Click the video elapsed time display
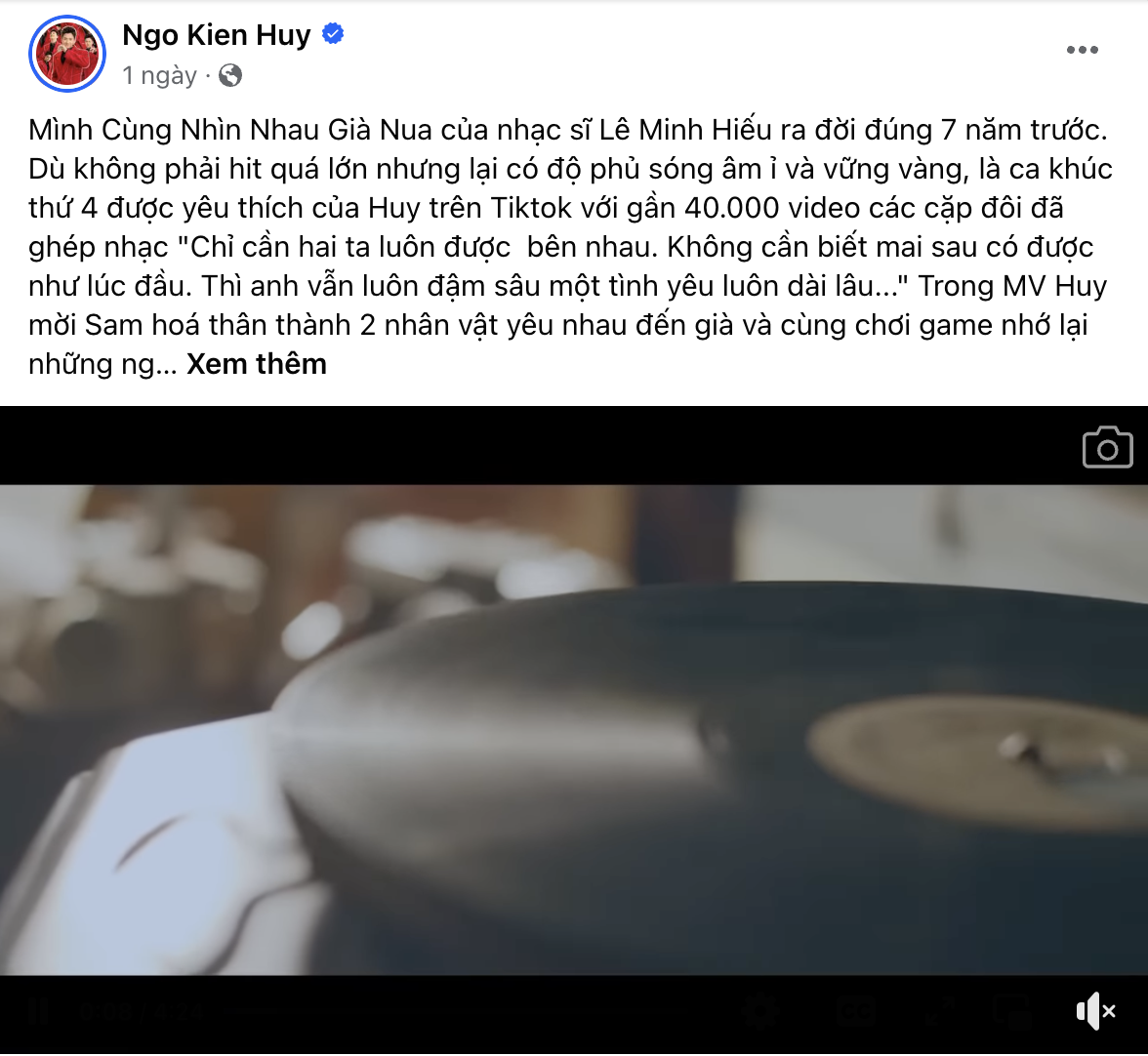Viewport: 1148px width, 1056px height. coord(141,1011)
